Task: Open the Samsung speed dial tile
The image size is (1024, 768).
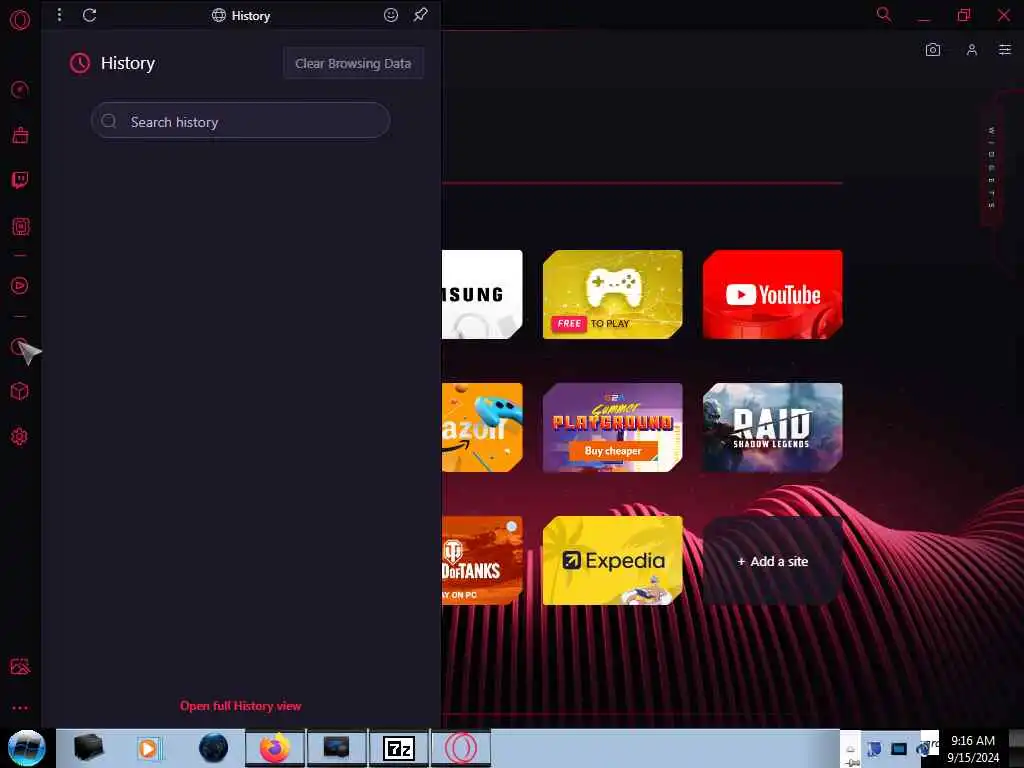Action: coord(482,295)
